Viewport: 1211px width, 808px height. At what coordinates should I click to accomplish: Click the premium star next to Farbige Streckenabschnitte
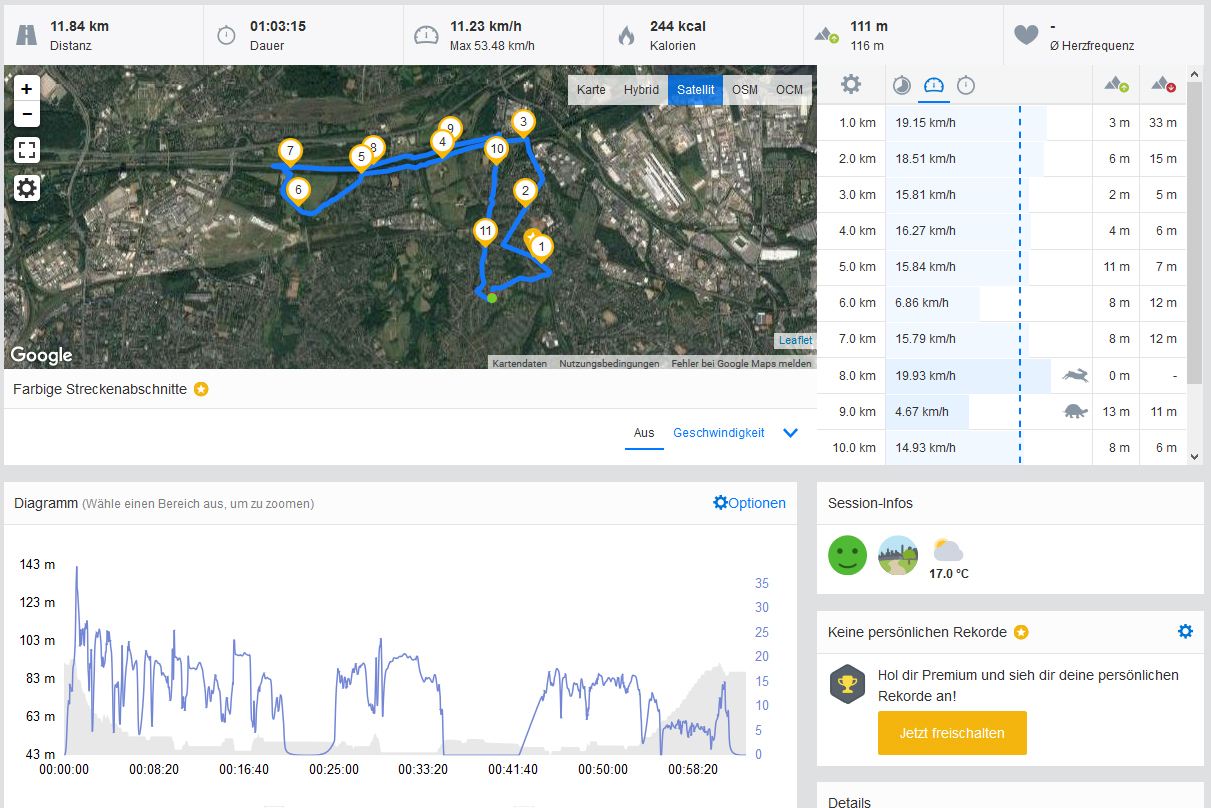[x=201, y=389]
